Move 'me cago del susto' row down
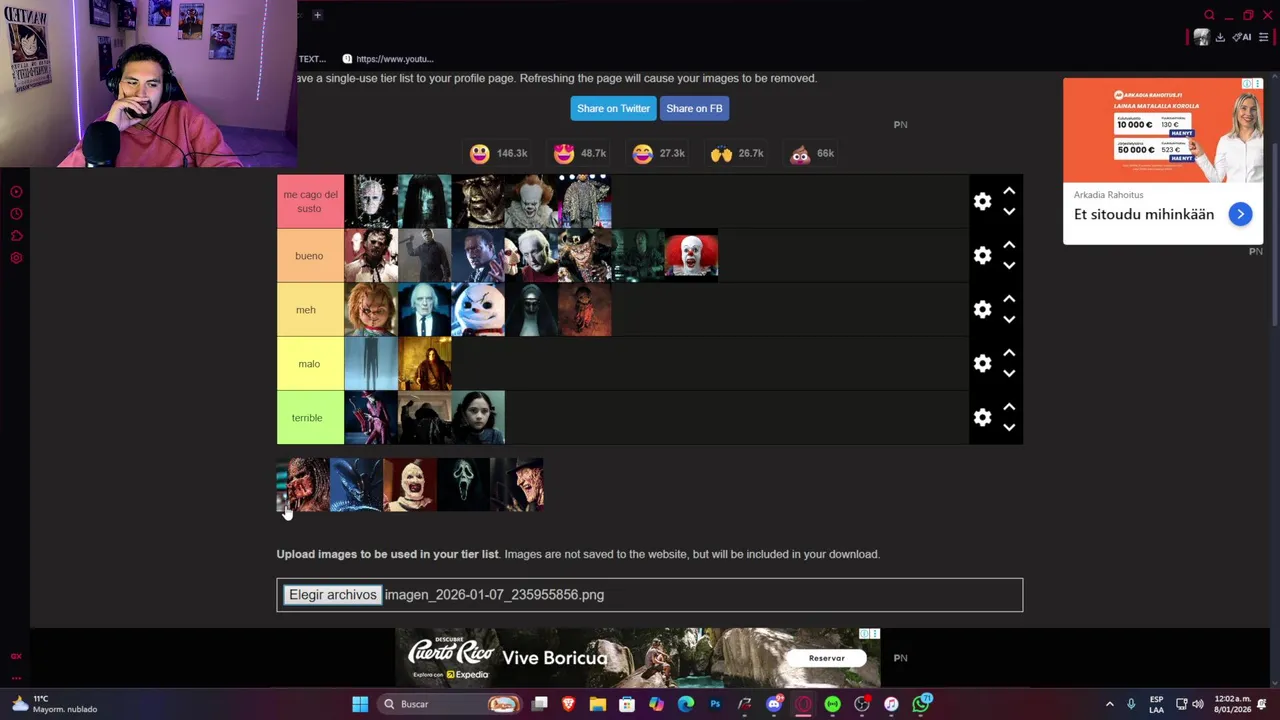Viewport: 1280px width, 720px height. (1009, 212)
